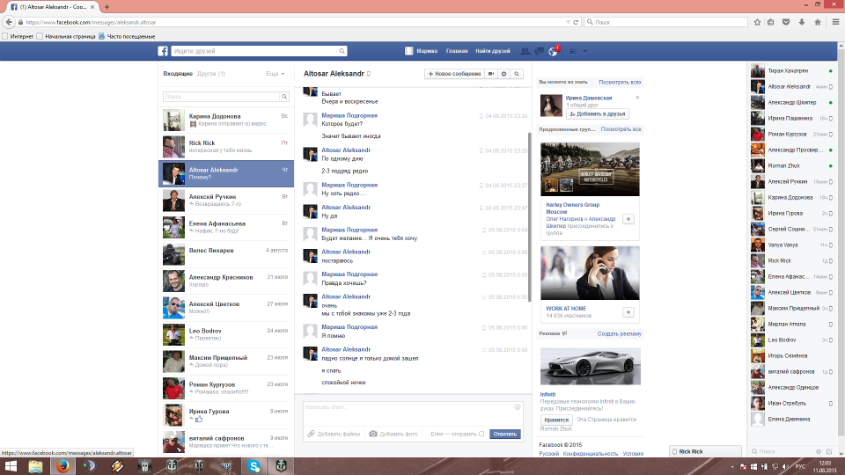Click the conversation scrollbar
The width and height of the screenshot is (845, 475).
[x=529, y=217]
